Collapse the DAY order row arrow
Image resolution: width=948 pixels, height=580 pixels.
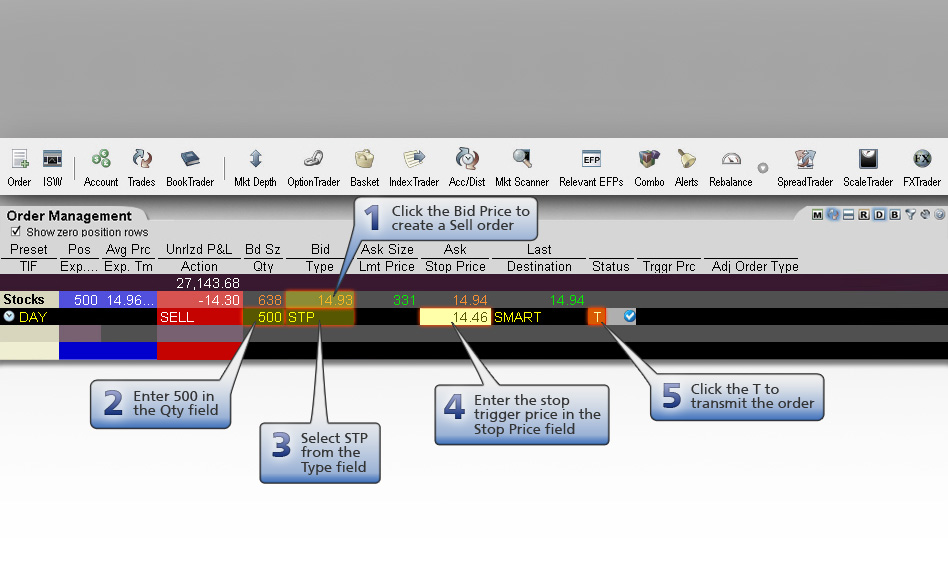[x=9, y=316]
